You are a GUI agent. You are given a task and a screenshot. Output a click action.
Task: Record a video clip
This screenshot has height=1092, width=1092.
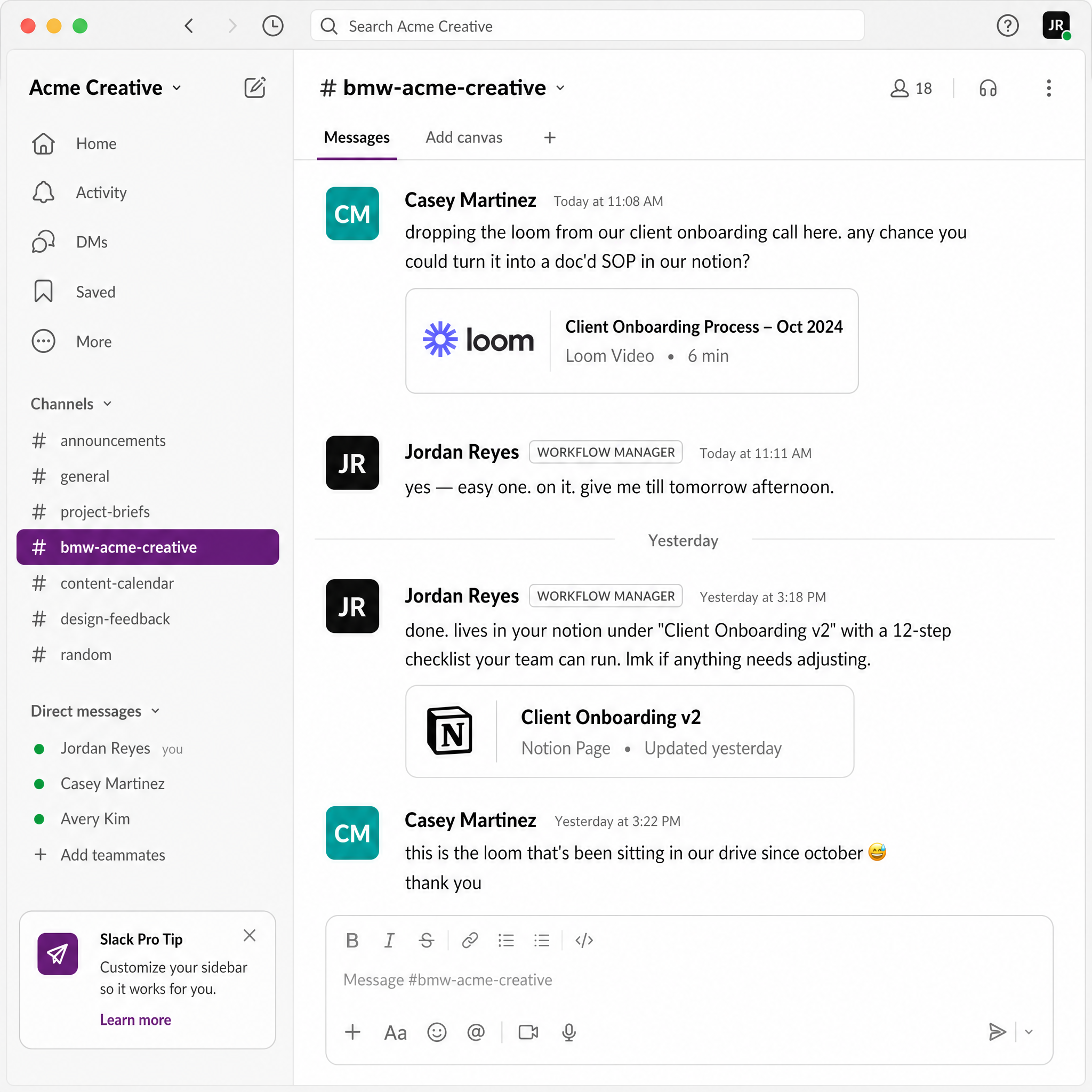point(528,1033)
